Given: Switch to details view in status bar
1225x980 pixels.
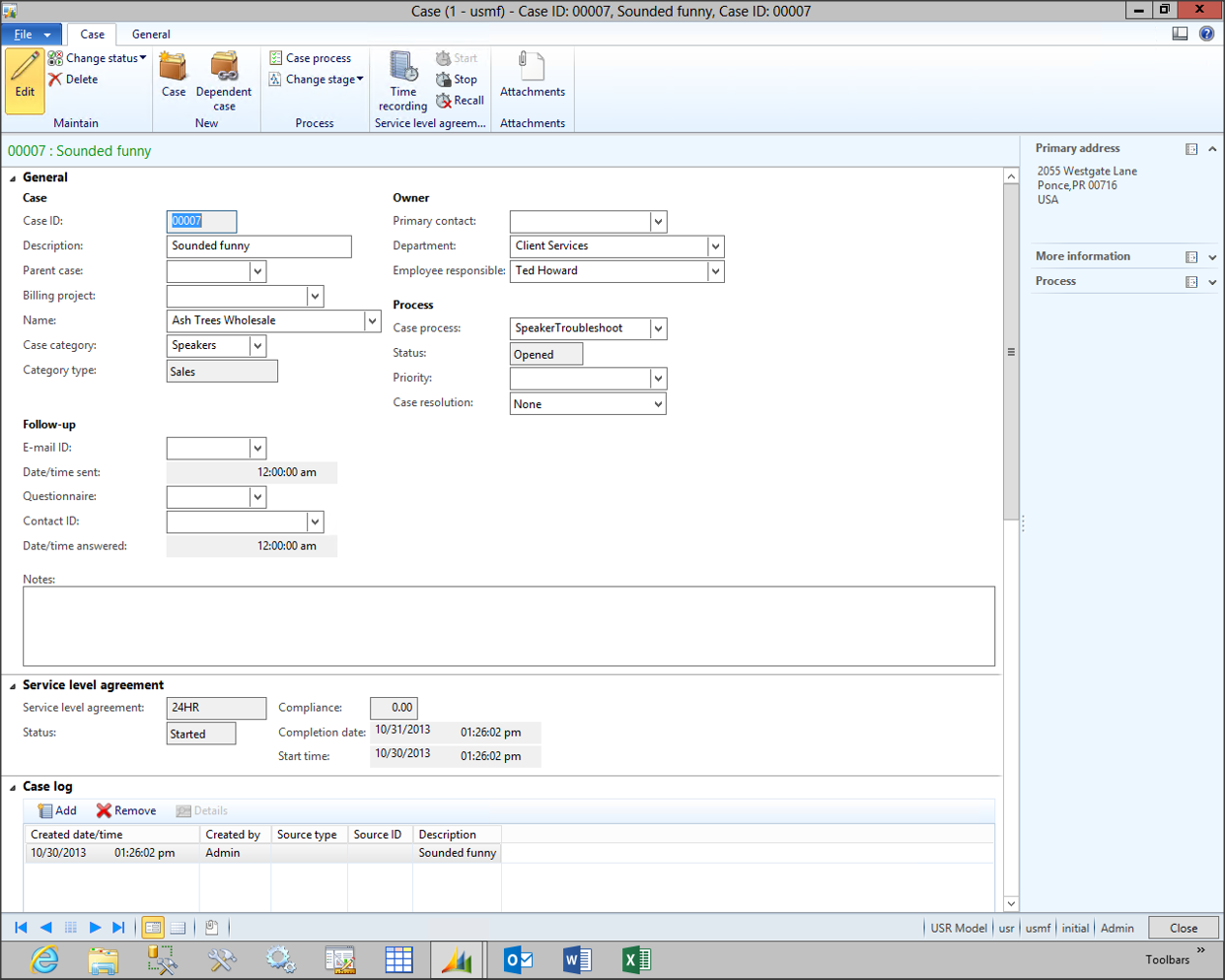Looking at the screenshot, I should tap(153, 928).
